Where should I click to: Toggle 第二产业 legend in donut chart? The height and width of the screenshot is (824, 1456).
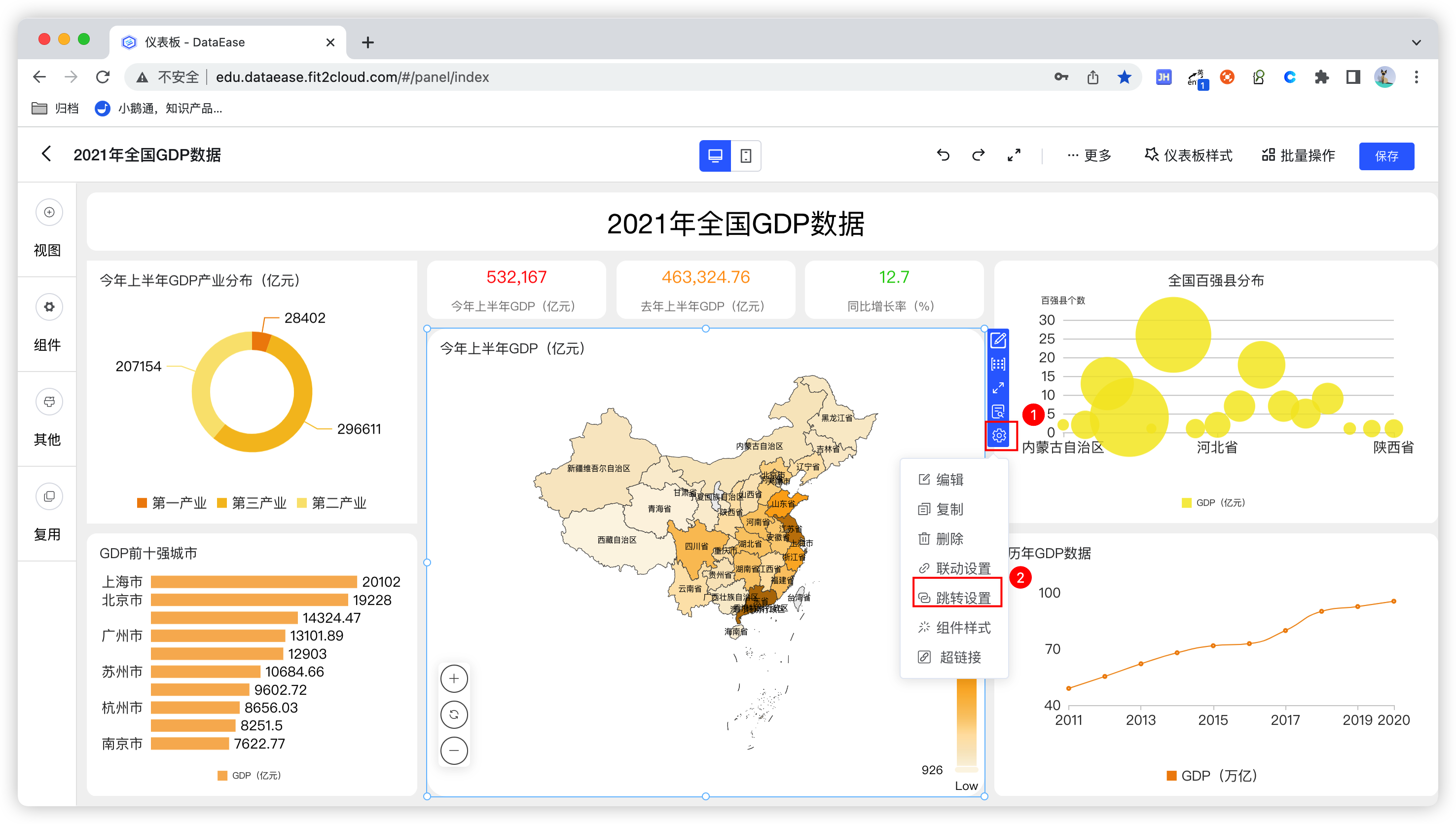pos(331,503)
